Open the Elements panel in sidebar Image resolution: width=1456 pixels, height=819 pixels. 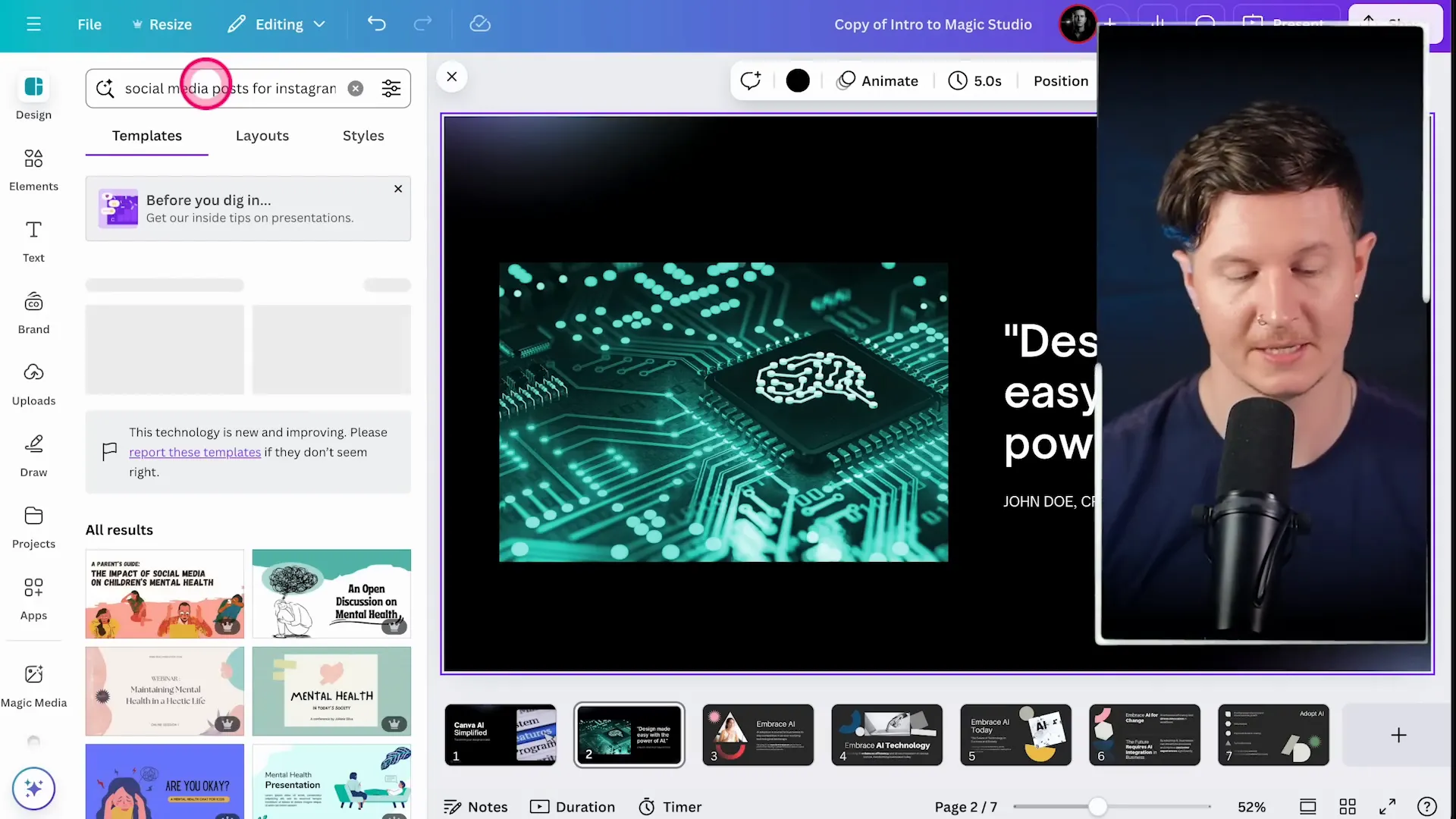33,169
